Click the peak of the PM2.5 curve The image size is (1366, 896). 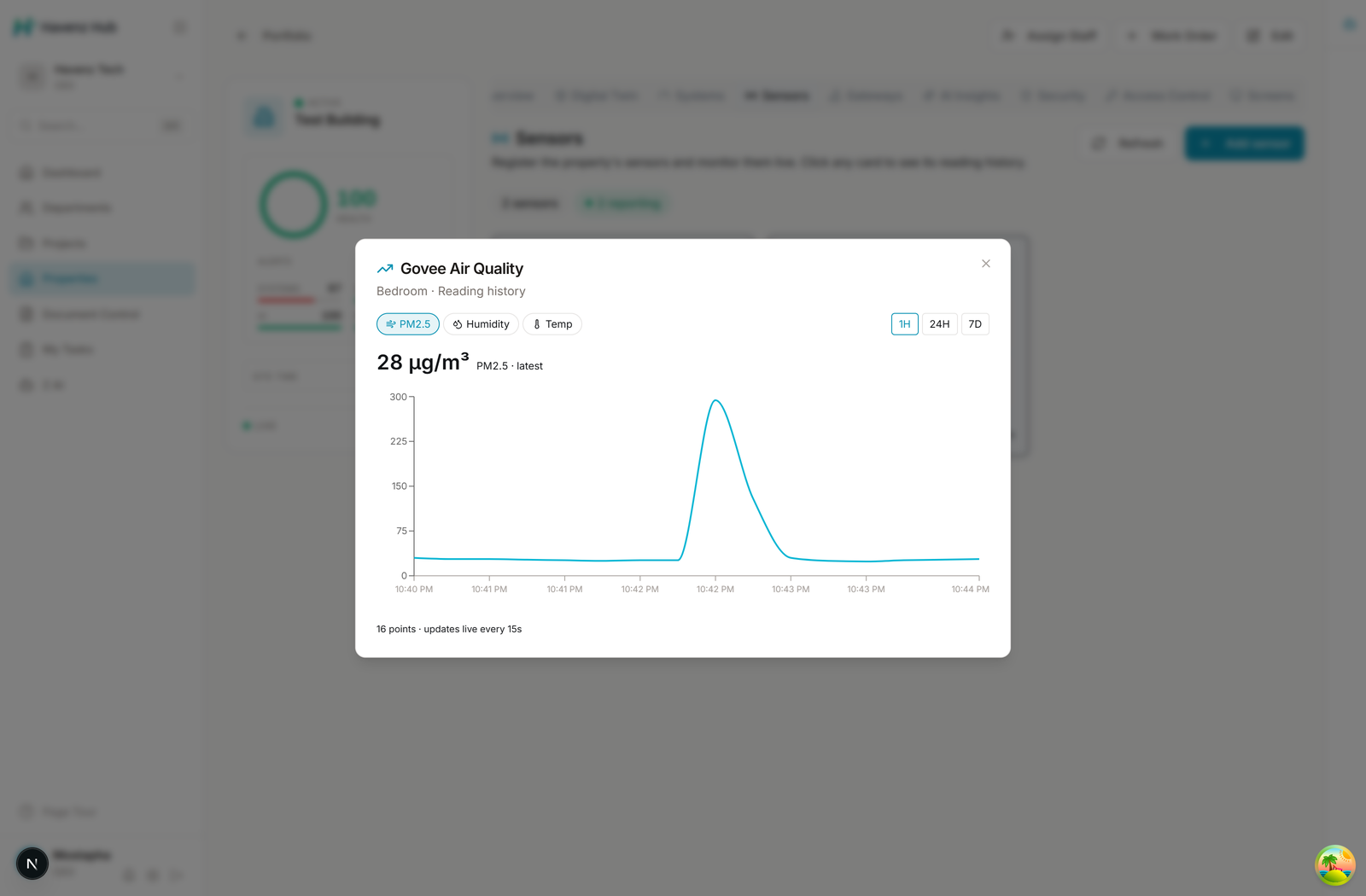(x=715, y=400)
